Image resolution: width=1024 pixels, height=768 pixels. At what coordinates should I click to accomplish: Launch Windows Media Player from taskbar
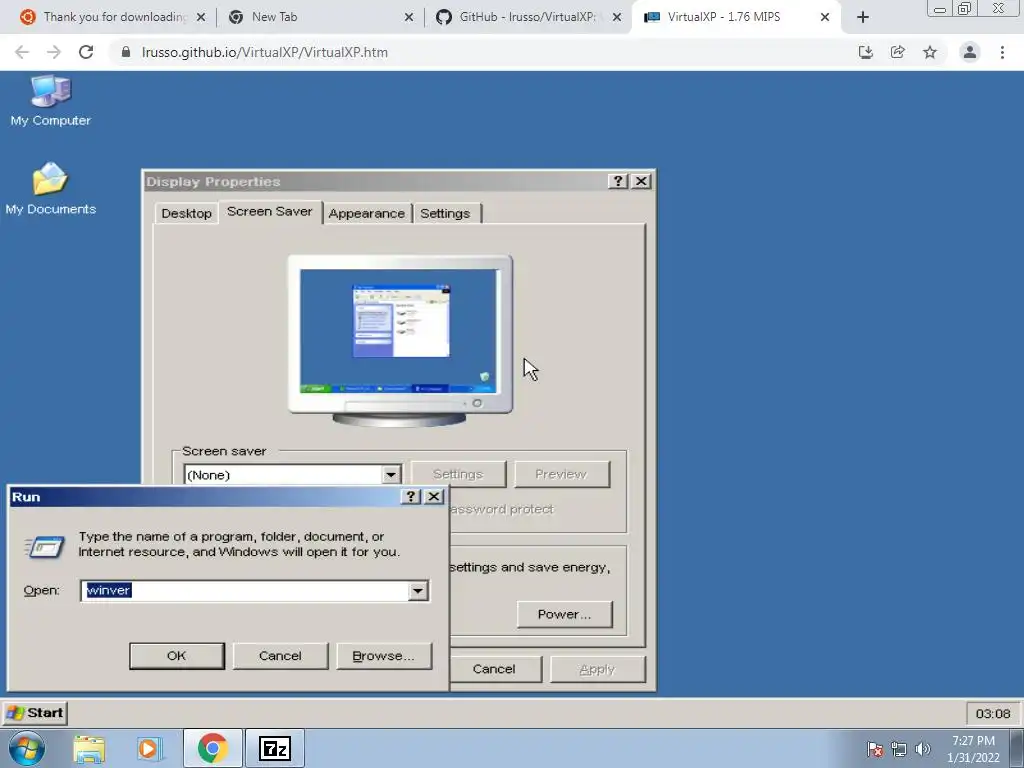[149, 748]
